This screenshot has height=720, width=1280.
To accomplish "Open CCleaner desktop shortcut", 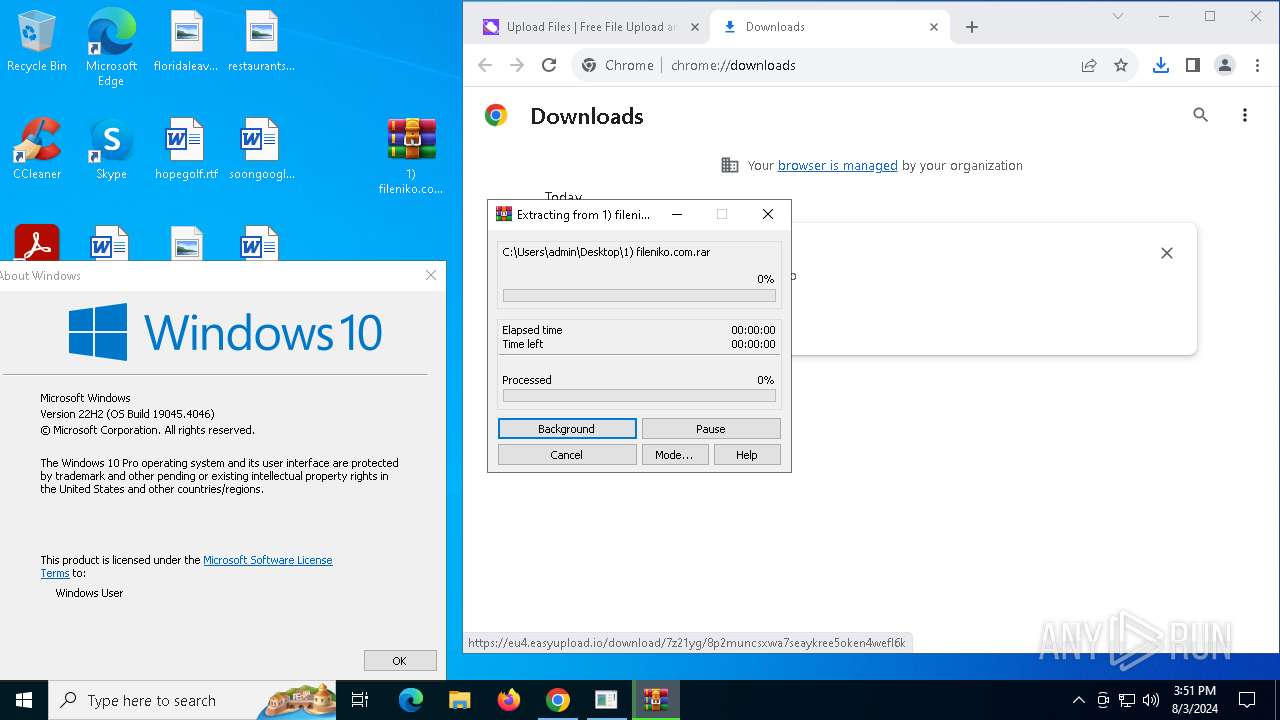I will click(37, 149).
